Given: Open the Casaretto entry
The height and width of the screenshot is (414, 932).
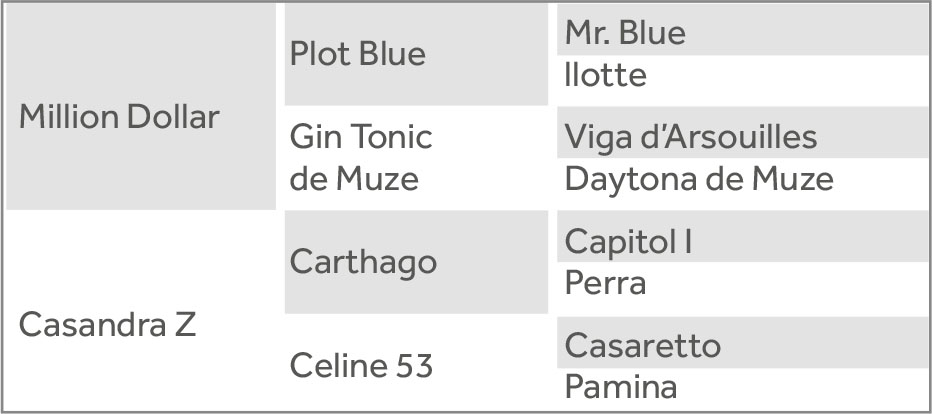Looking at the screenshot, I should click(x=742, y=342).
